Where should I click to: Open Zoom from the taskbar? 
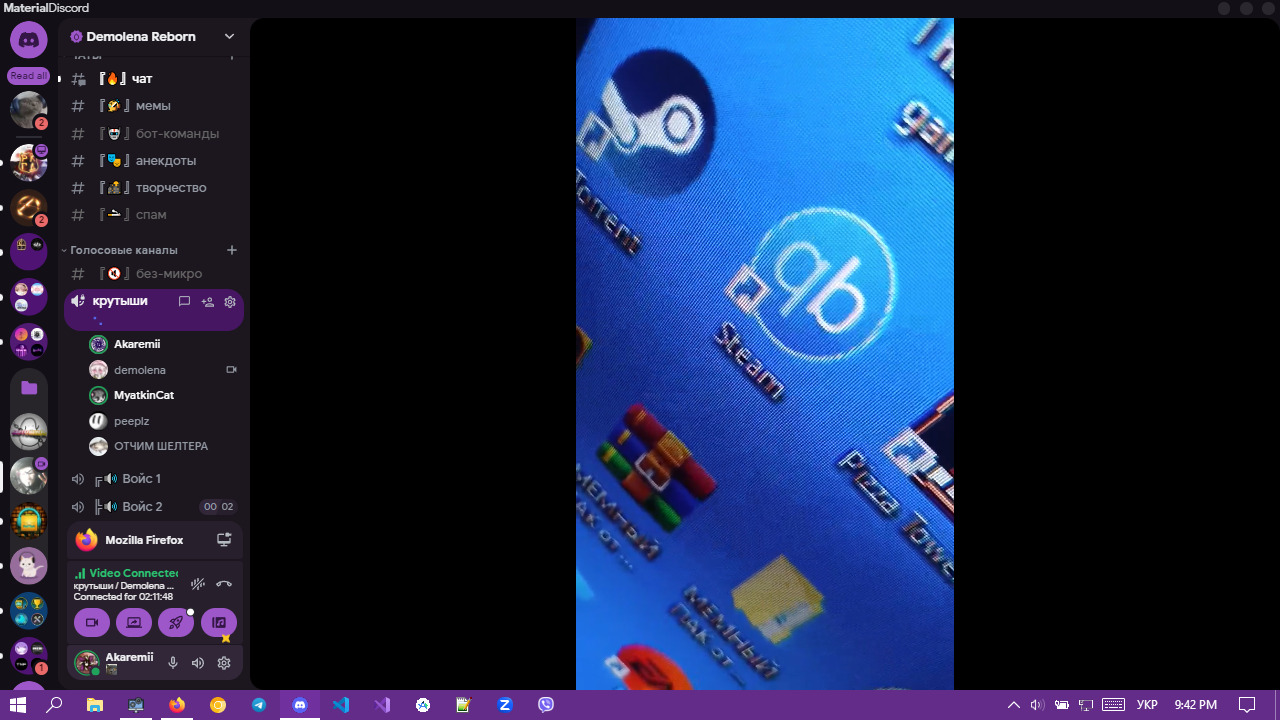click(x=505, y=705)
